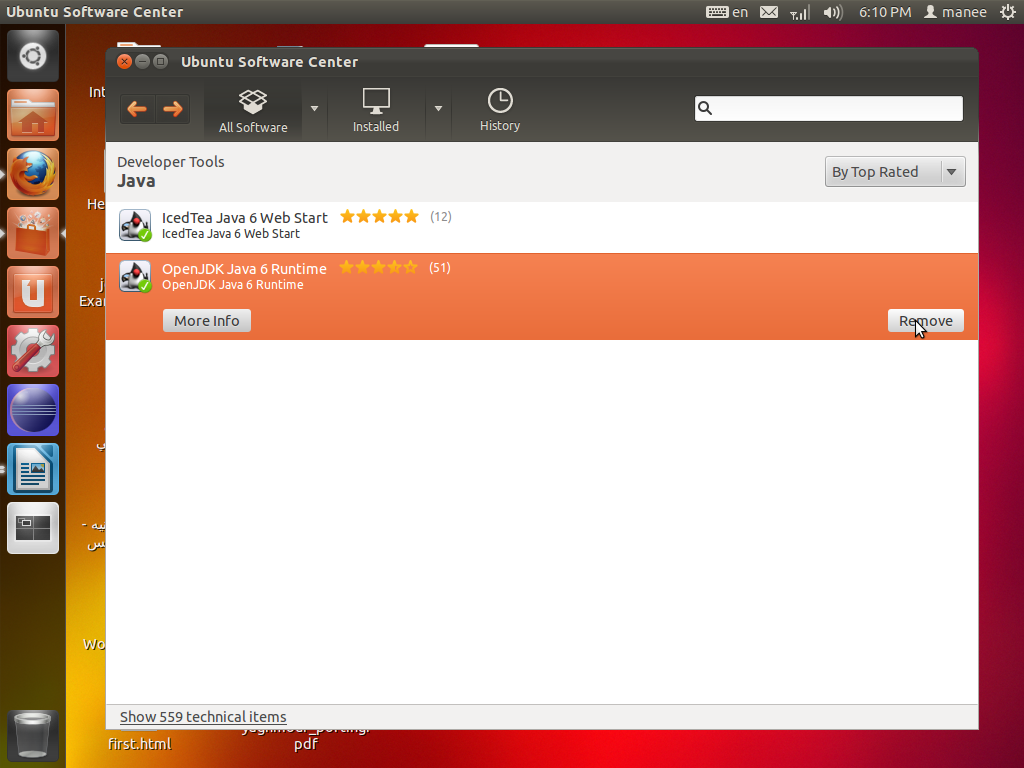Open the All Software view

click(253, 111)
